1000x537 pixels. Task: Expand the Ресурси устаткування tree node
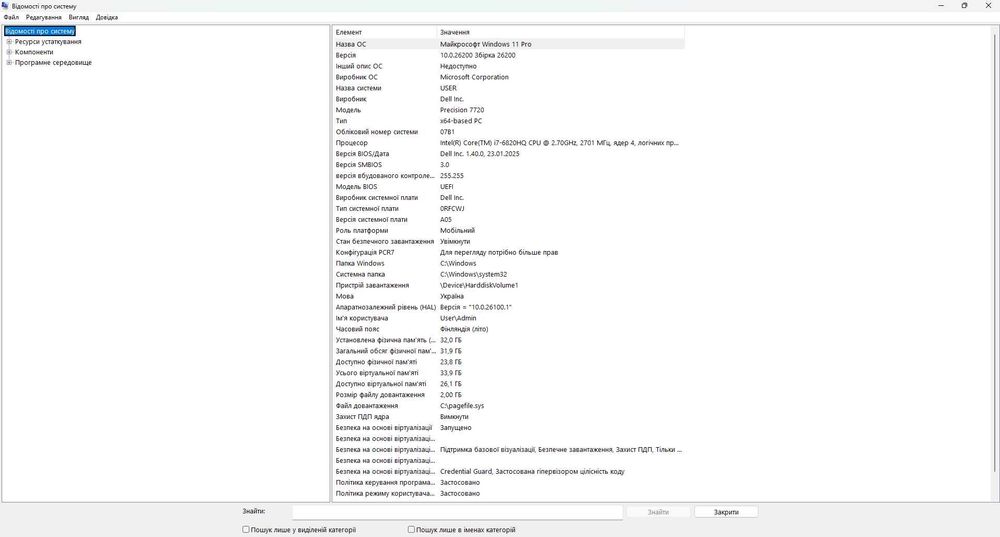pyautogui.click(x=10, y=41)
